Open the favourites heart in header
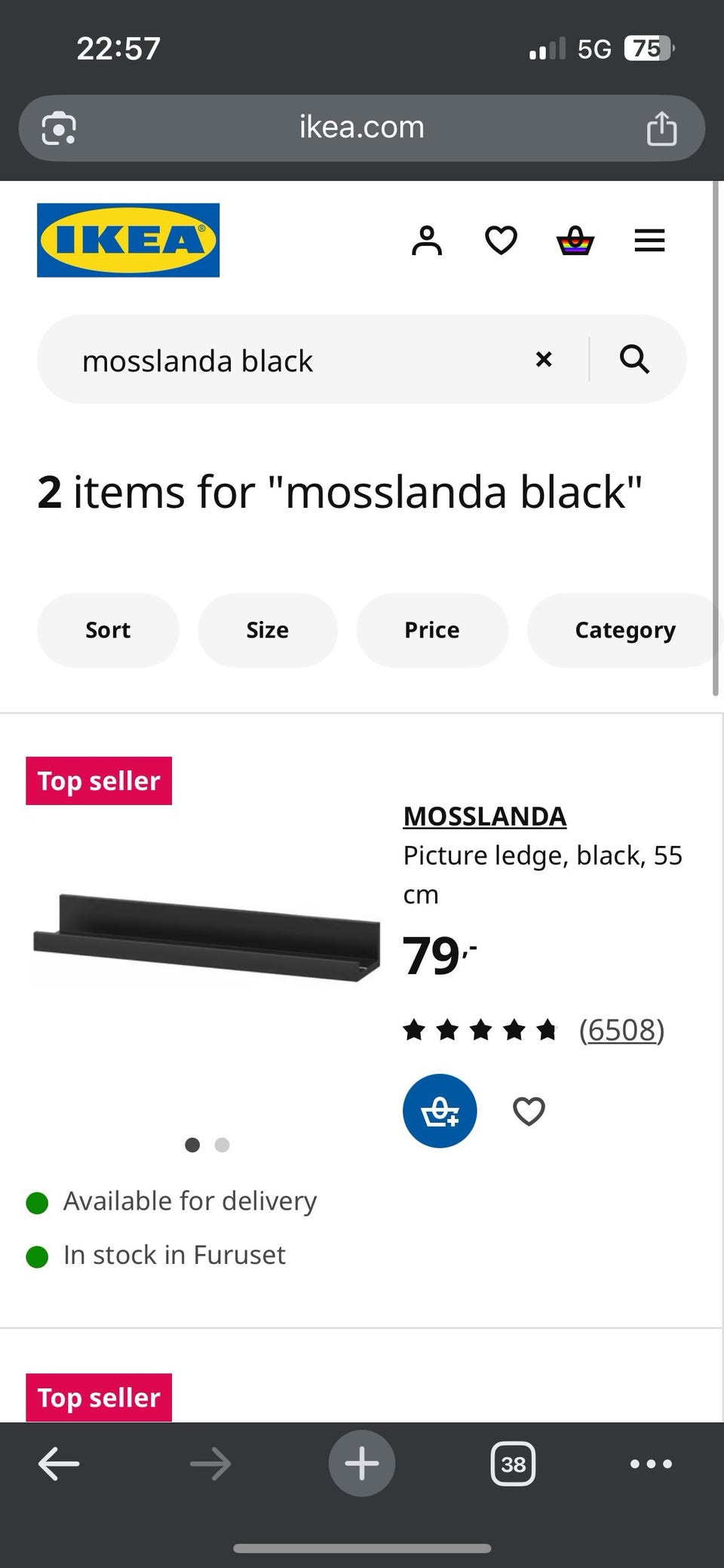The height and width of the screenshot is (1568, 724). [x=501, y=241]
